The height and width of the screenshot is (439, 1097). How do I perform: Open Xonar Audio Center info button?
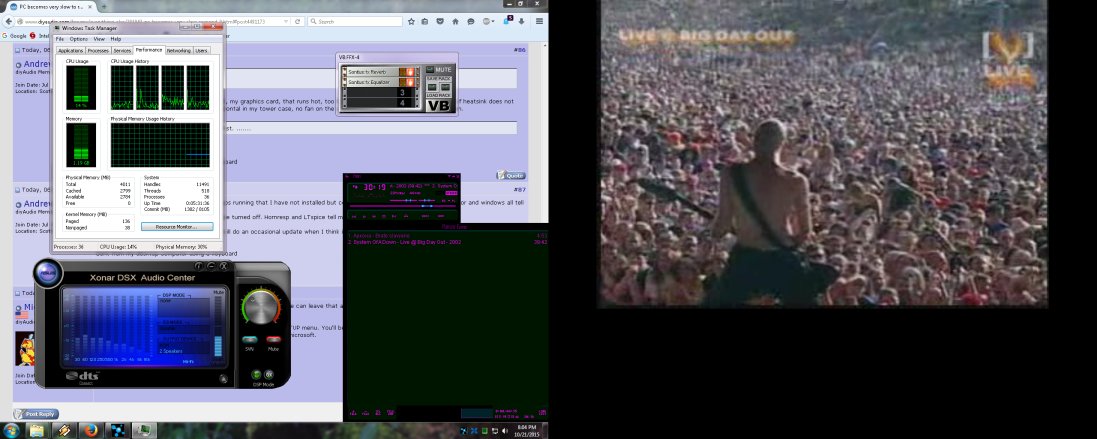[199, 266]
